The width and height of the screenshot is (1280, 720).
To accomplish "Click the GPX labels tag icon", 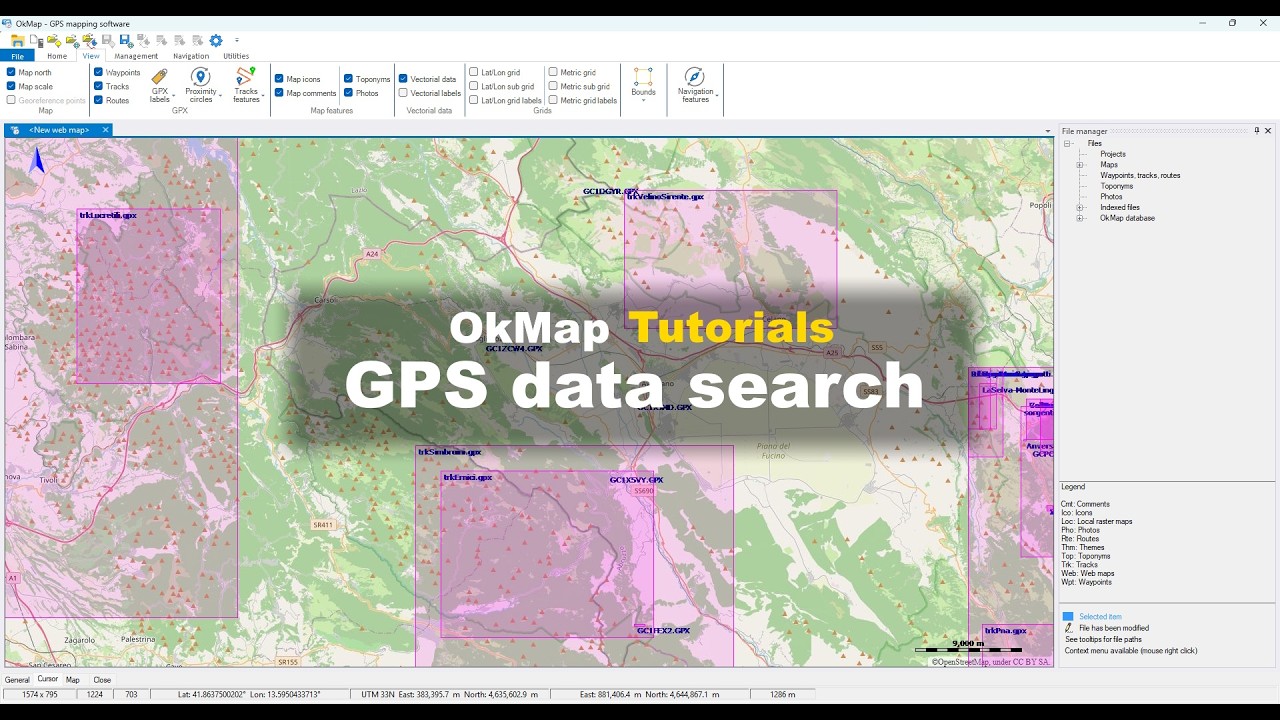I will [x=160, y=77].
